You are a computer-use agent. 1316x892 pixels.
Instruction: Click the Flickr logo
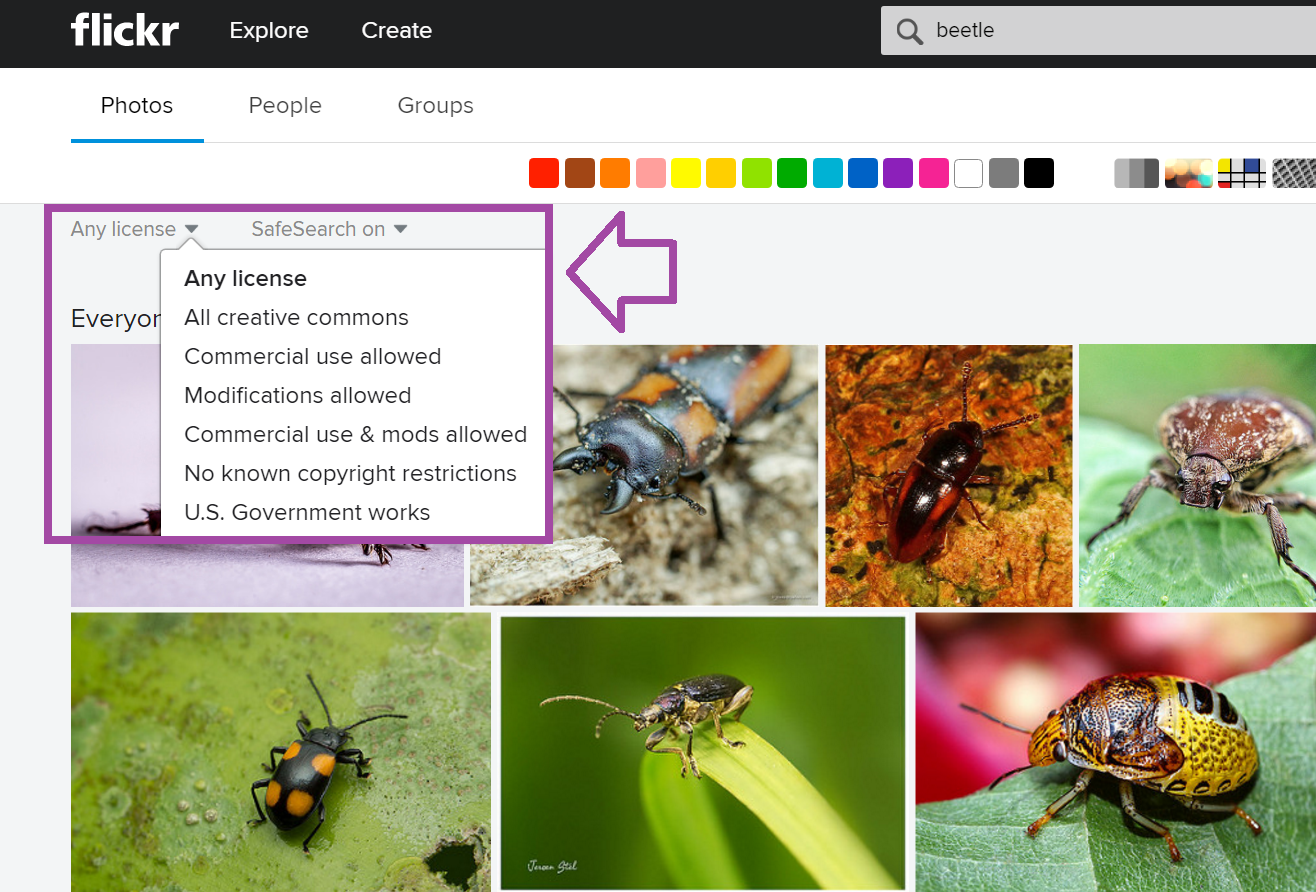pyautogui.click(x=124, y=30)
